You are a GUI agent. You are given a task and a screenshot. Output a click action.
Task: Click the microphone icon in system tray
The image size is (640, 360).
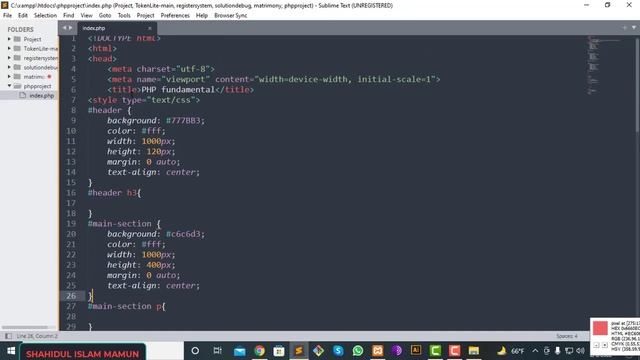coord(558,351)
